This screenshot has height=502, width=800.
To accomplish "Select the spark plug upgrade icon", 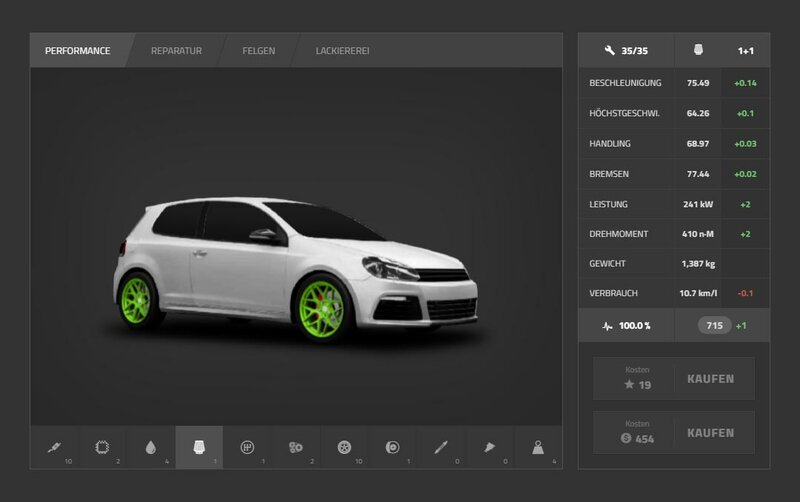I will [54, 448].
